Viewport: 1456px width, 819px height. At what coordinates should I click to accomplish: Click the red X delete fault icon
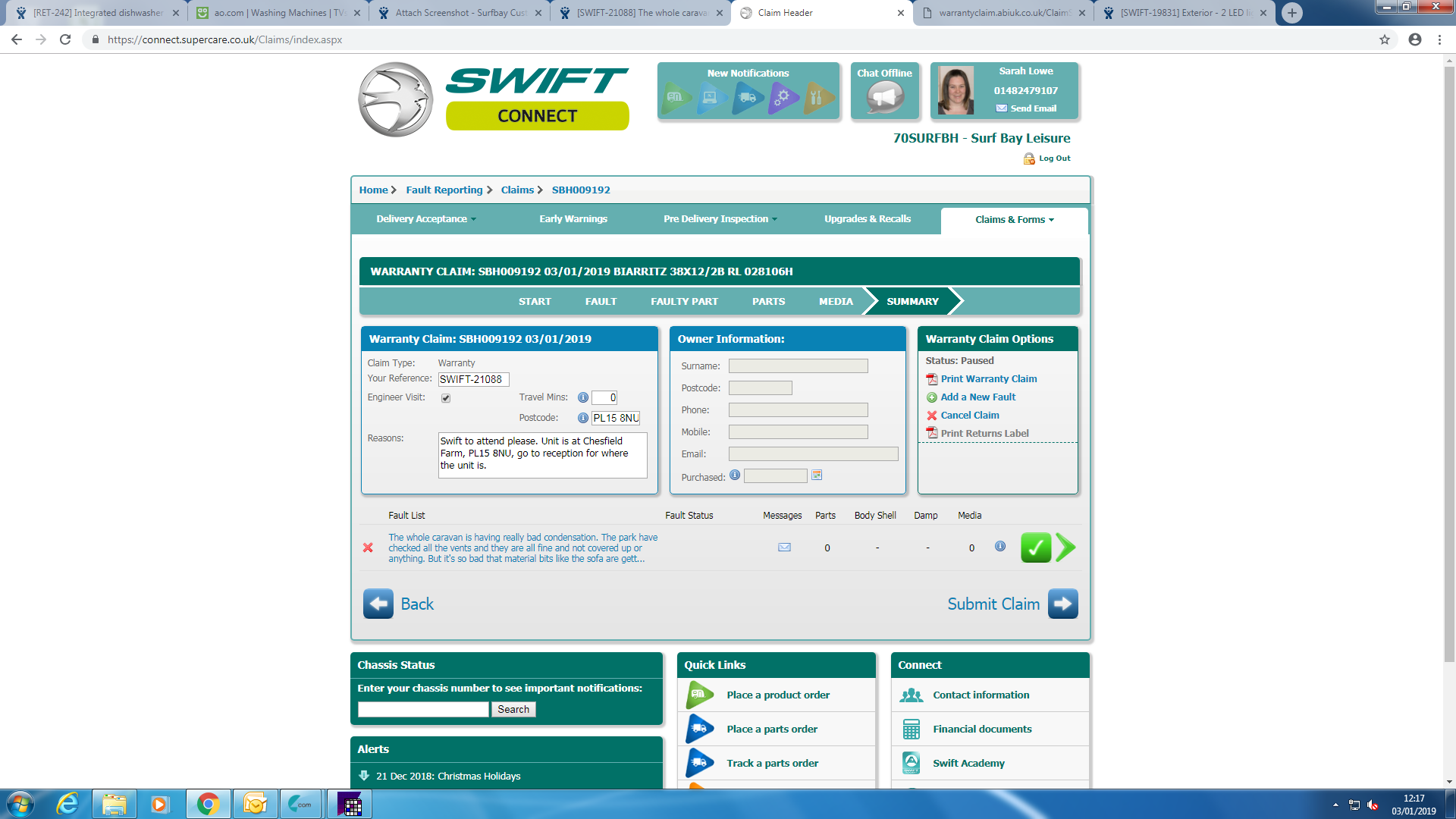pos(368,548)
